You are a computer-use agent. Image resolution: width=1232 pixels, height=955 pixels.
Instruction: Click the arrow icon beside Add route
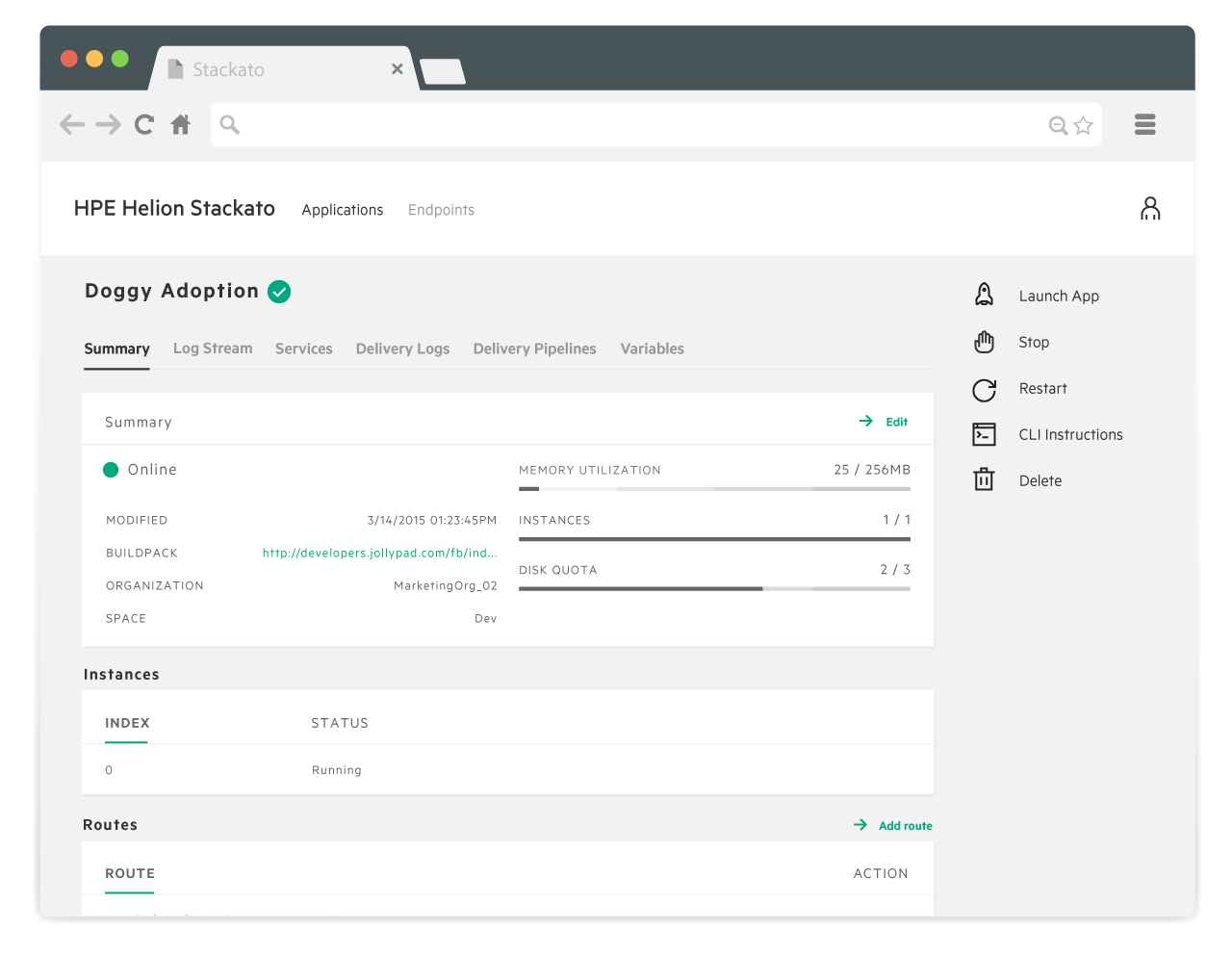pyautogui.click(x=860, y=825)
